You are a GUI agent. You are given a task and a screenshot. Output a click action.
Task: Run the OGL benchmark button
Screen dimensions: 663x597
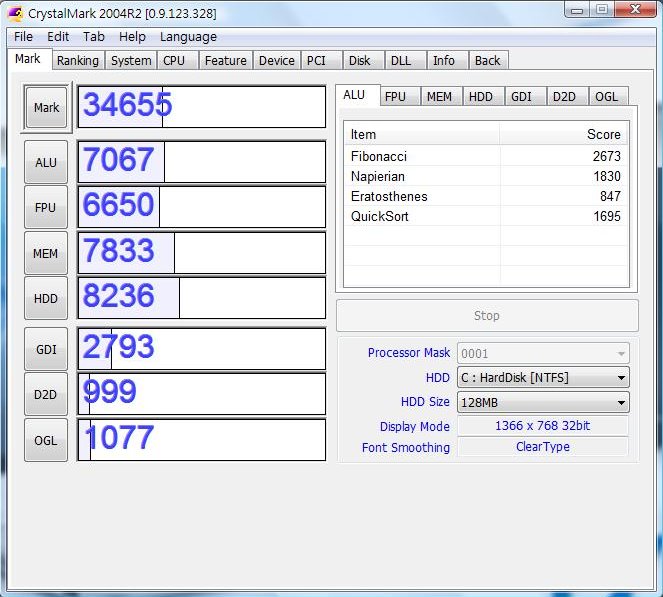46,440
